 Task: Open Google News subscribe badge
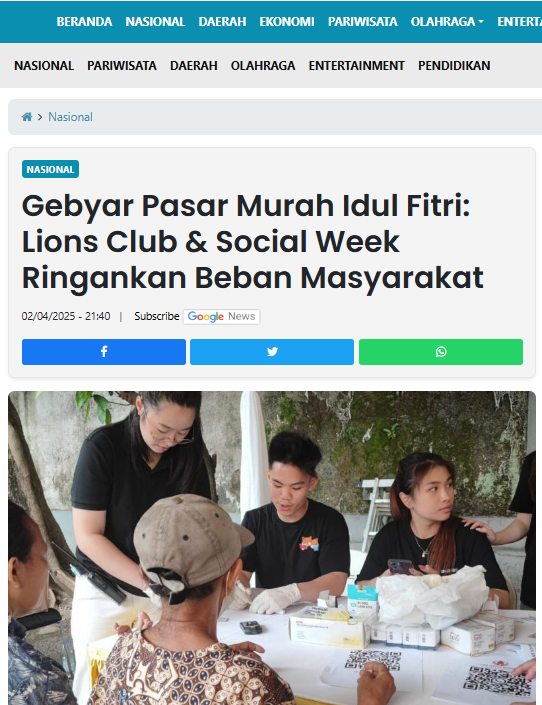click(221, 317)
